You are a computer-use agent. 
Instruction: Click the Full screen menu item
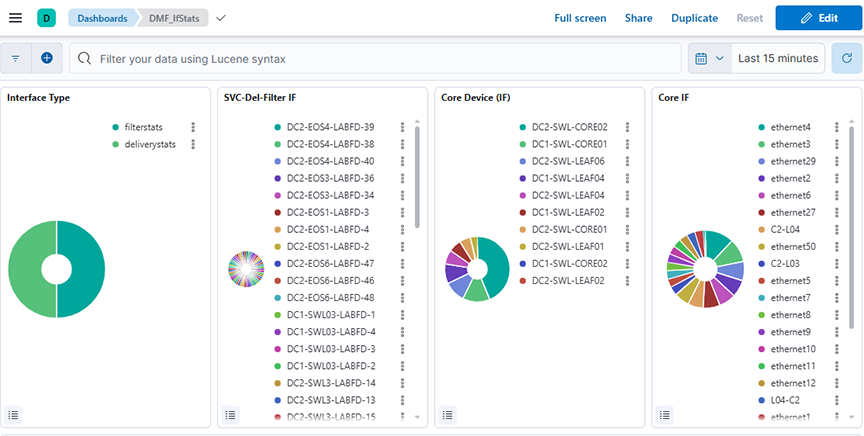(x=580, y=18)
